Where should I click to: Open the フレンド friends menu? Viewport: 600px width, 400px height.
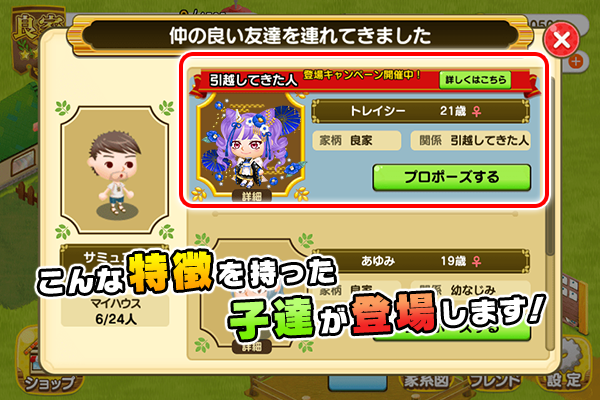pyautogui.click(x=496, y=381)
